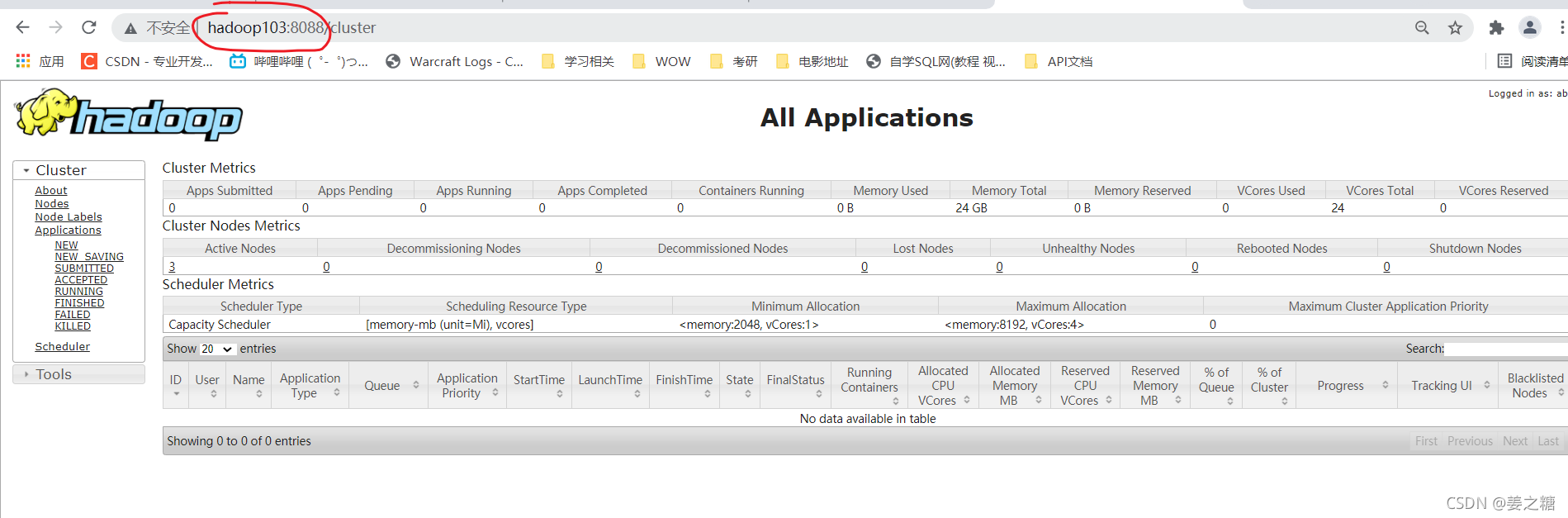Image resolution: width=1568 pixels, height=518 pixels.
Task: Click the Active Nodes count 3
Action: [172, 267]
